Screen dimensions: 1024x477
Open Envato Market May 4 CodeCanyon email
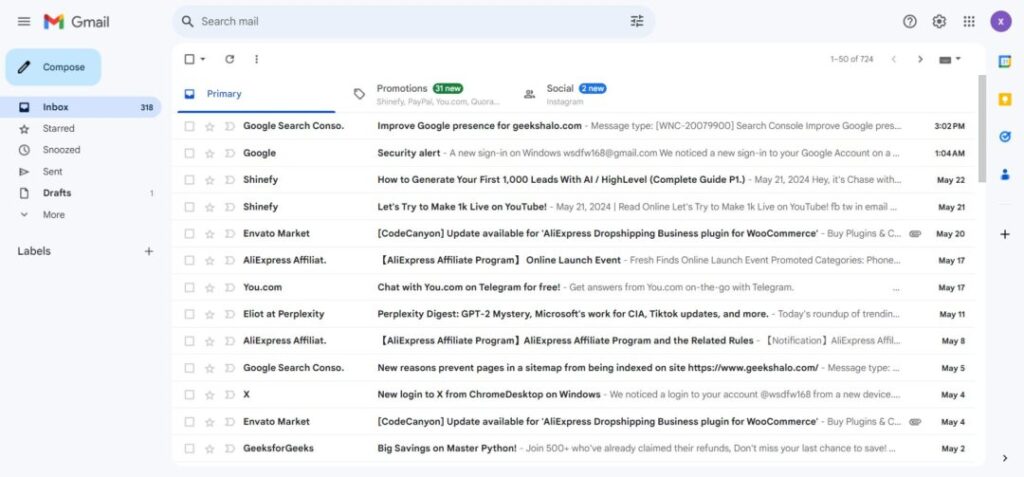point(575,421)
